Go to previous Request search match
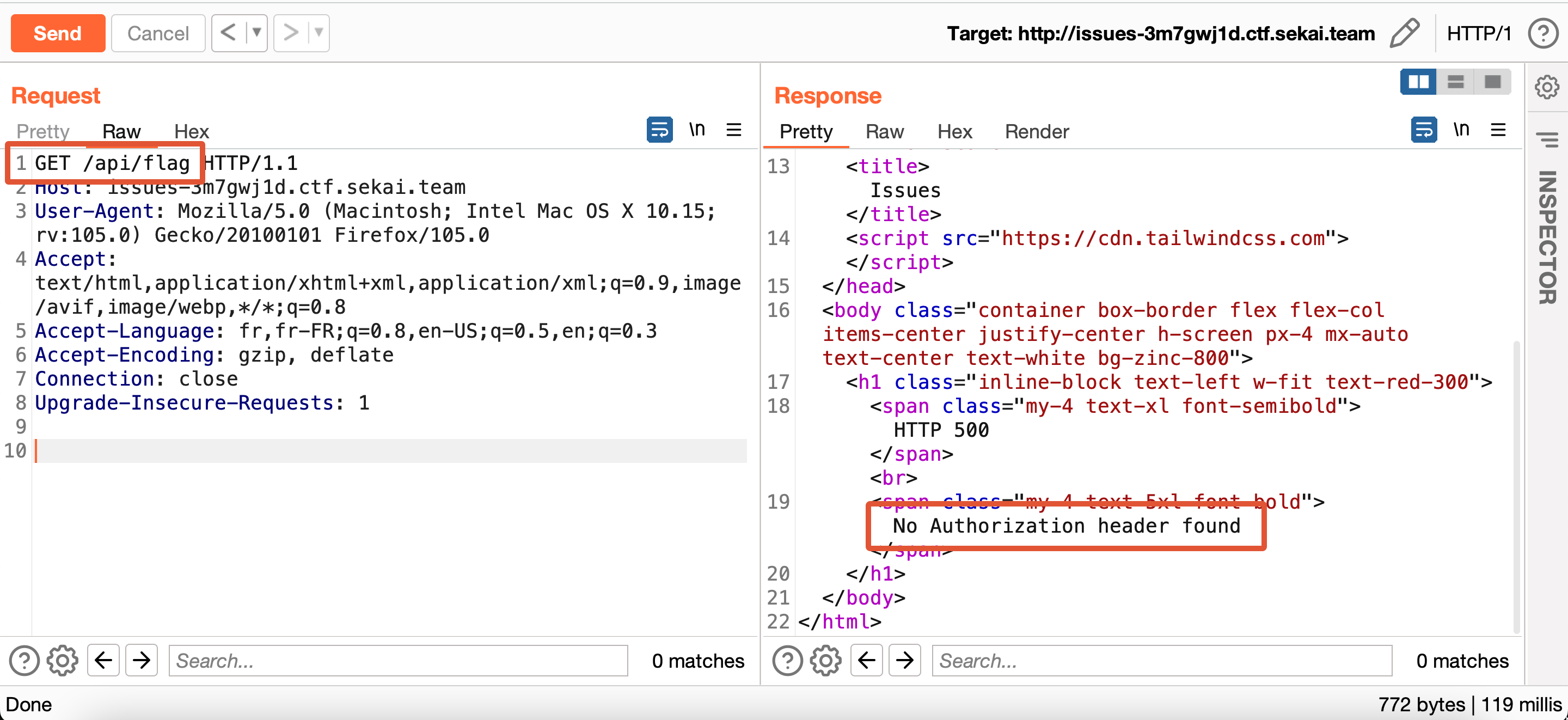Image resolution: width=1568 pixels, height=720 pixels. (103, 660)
